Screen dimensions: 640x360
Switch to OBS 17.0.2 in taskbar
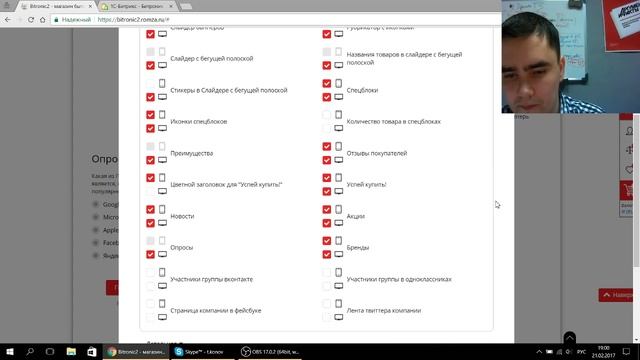[x=269, y=351]
